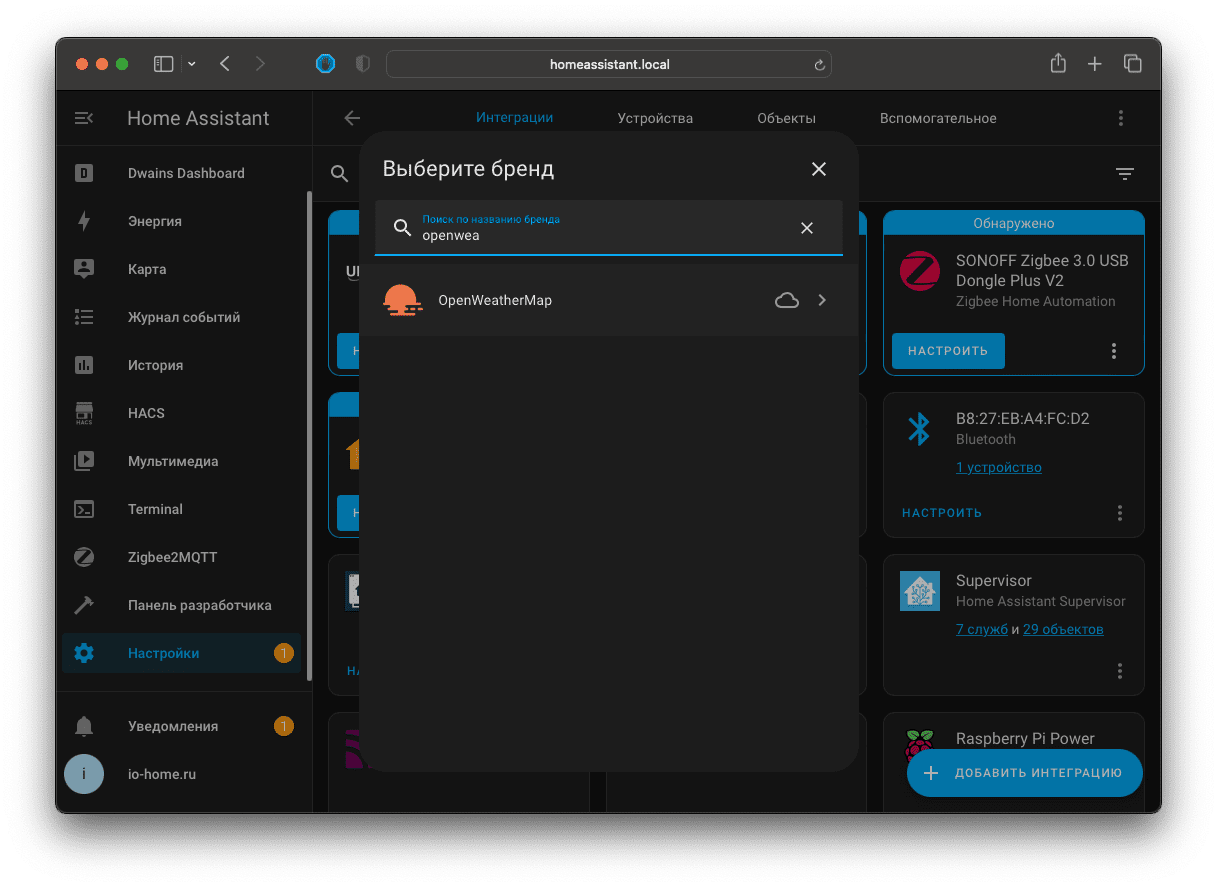Image resolution: width=1217 pixels, height=887 pixels.
Task: Click the Bluetooth logo icon
Action: 919,429
